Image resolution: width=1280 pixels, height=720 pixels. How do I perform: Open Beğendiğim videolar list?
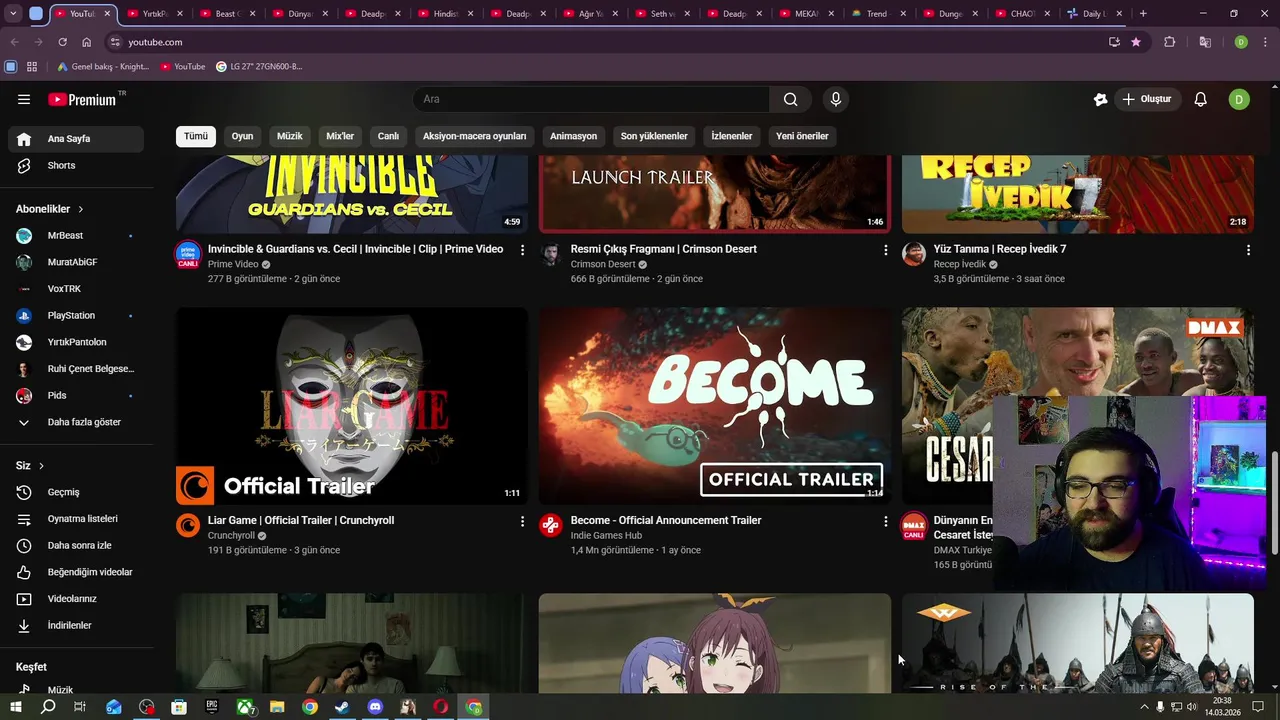[76, 572]
